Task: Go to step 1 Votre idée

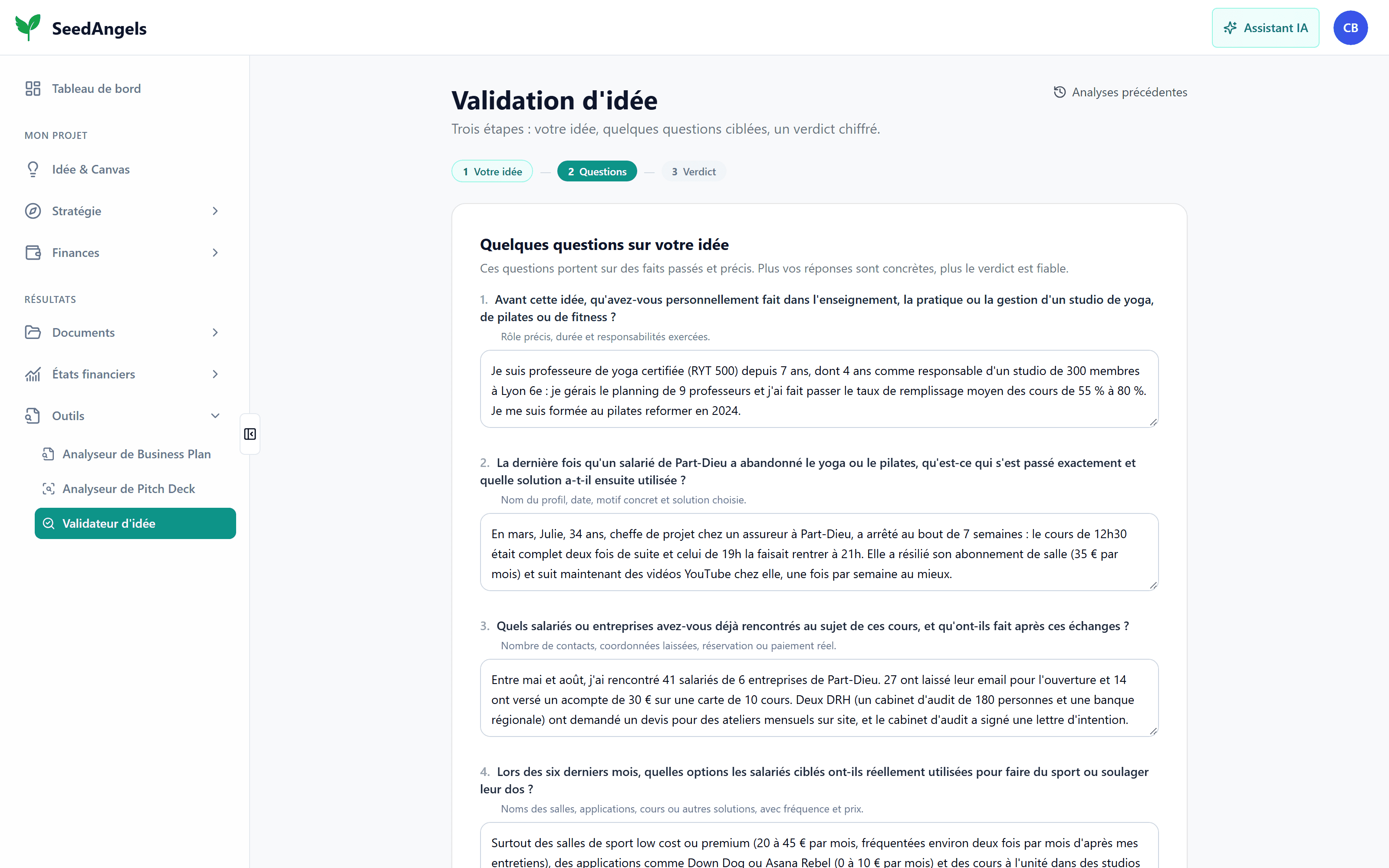Action: pos(493,172)
